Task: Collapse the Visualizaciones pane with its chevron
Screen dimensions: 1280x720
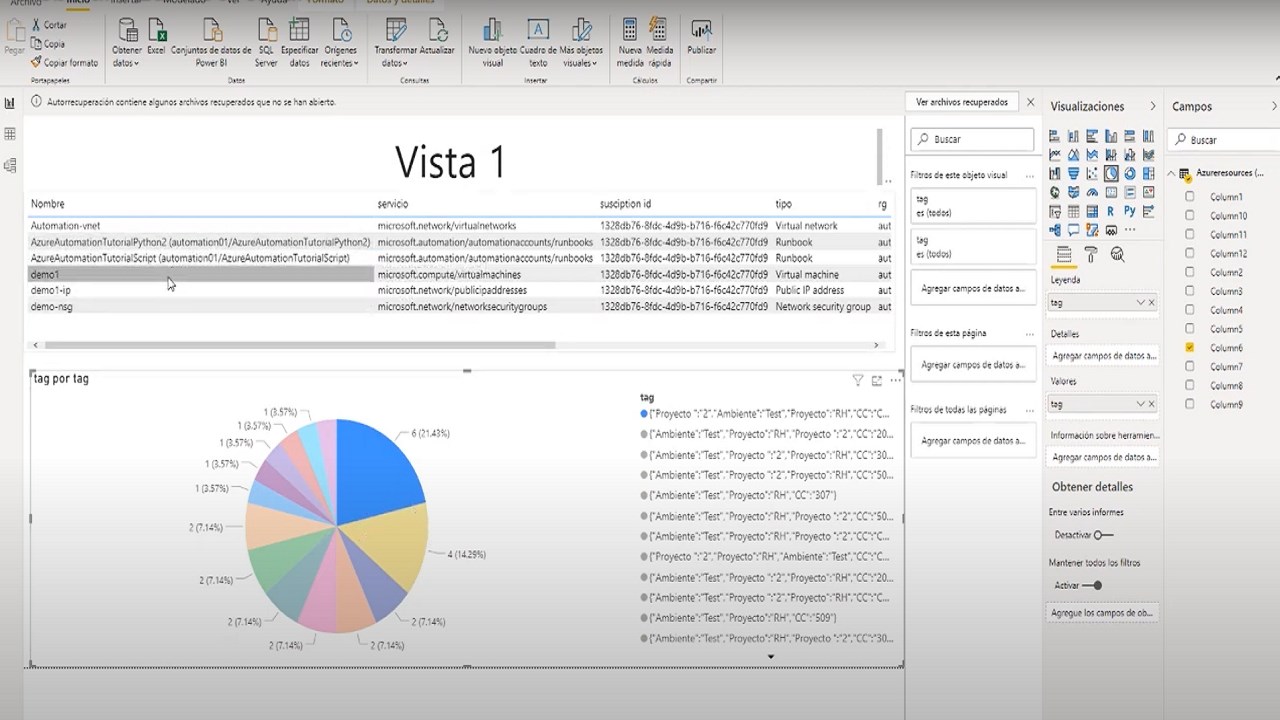Action: click(1152, 106)
